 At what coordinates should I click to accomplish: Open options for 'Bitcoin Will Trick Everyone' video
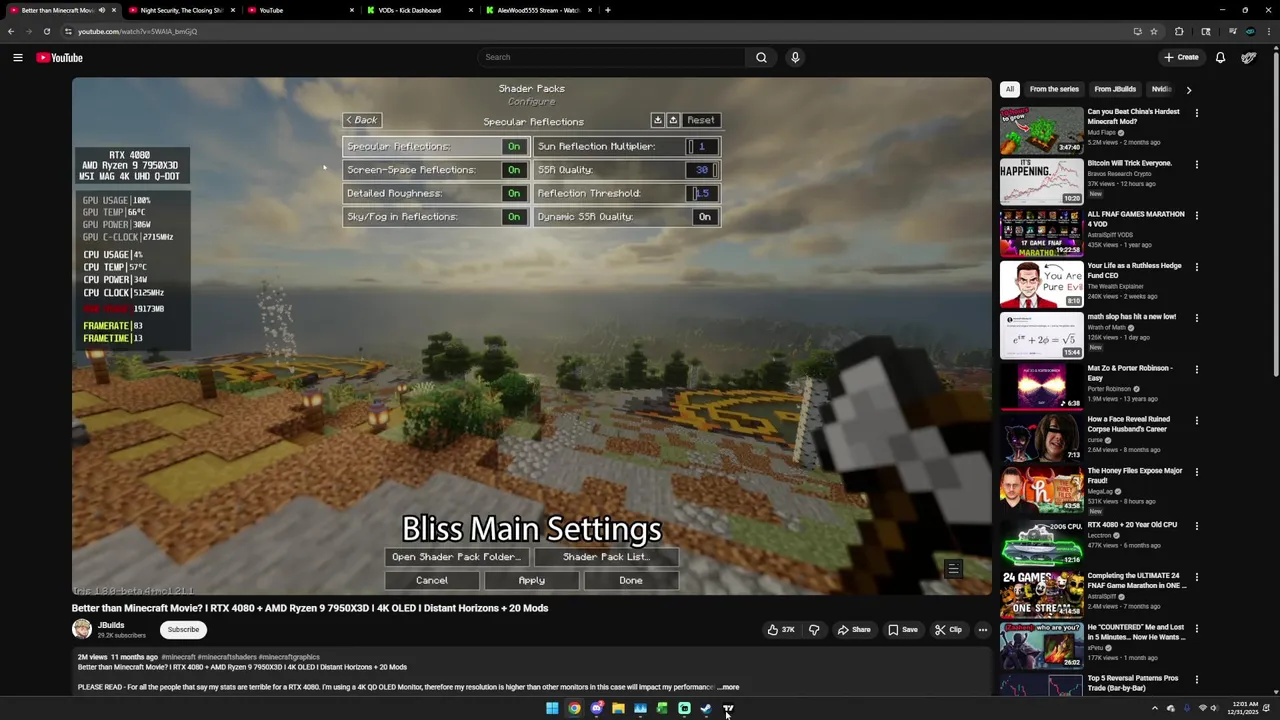click(1196, 164)
